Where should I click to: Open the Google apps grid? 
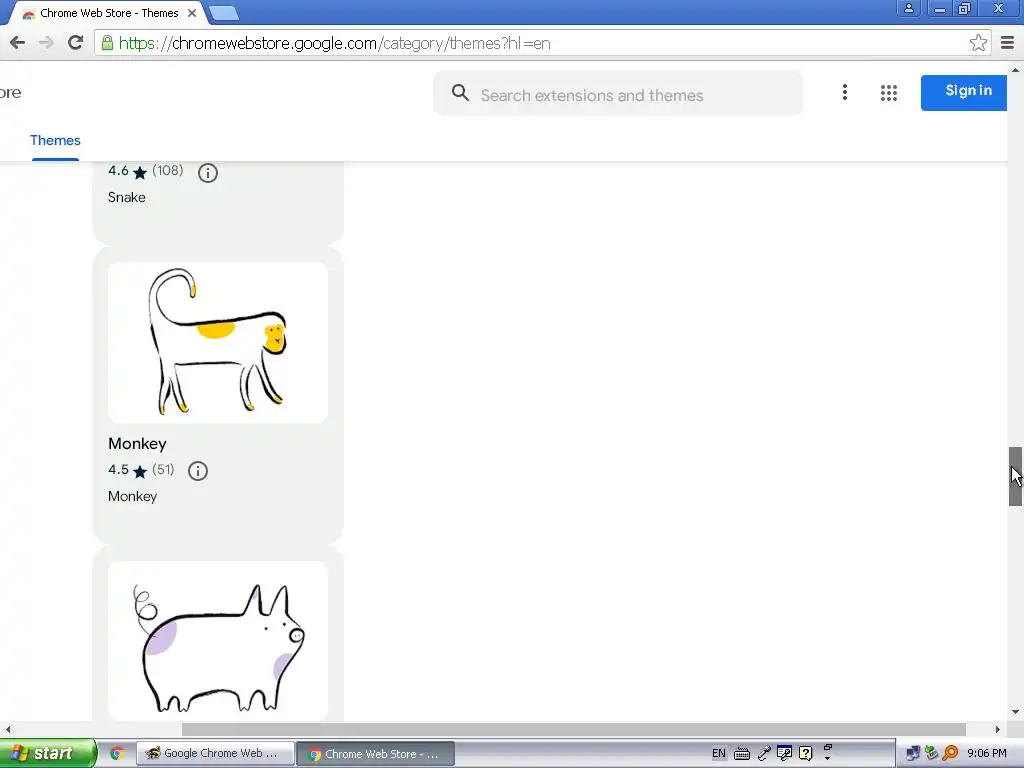tap(888, 93)
